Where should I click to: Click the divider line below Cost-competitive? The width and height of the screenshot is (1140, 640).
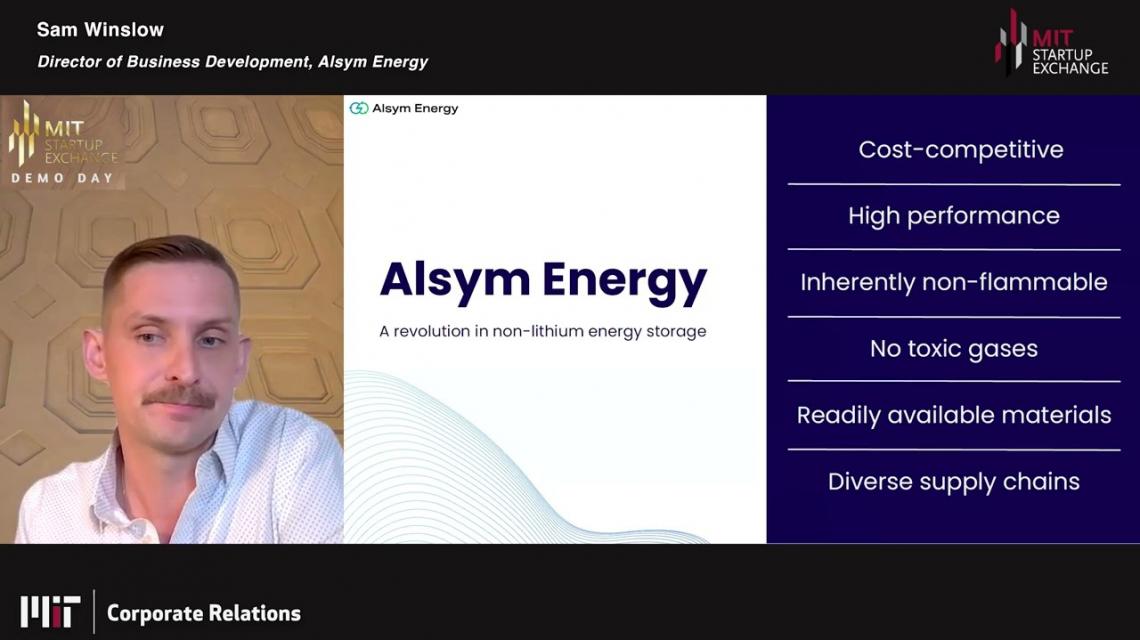coord(953,184)
